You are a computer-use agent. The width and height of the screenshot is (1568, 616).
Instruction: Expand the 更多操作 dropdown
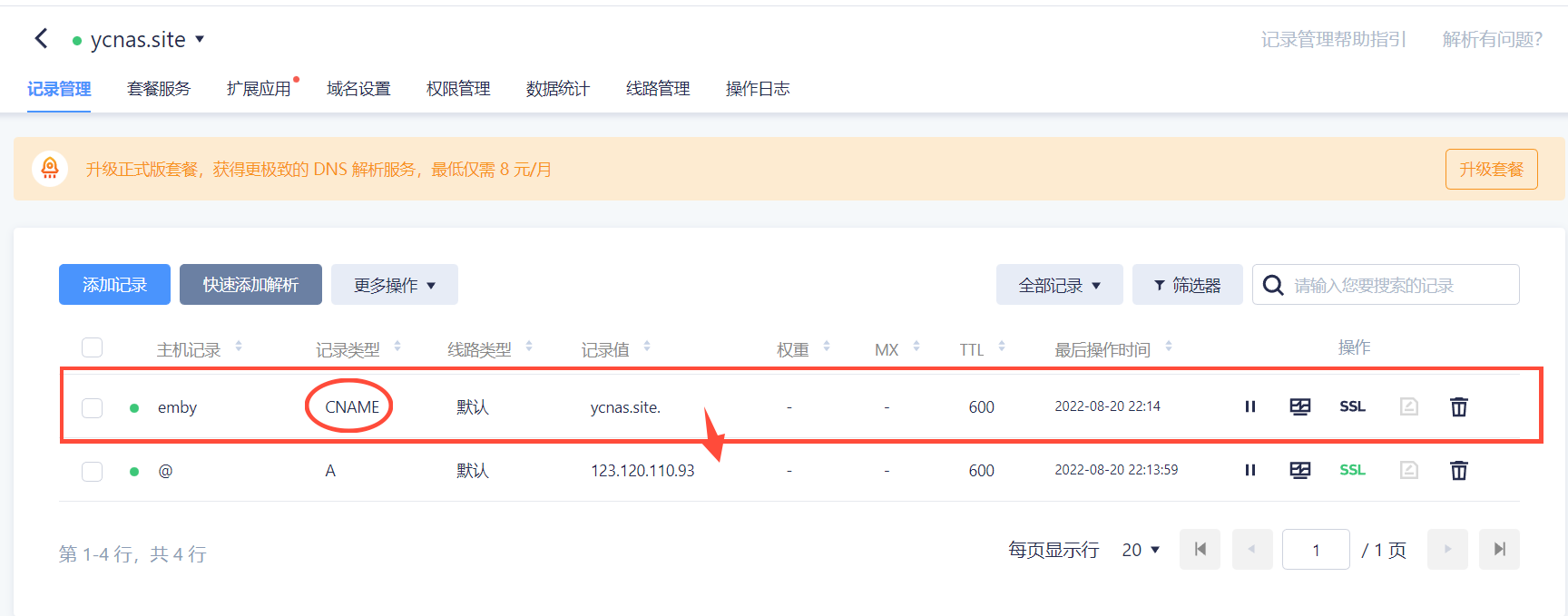[395, 285]
